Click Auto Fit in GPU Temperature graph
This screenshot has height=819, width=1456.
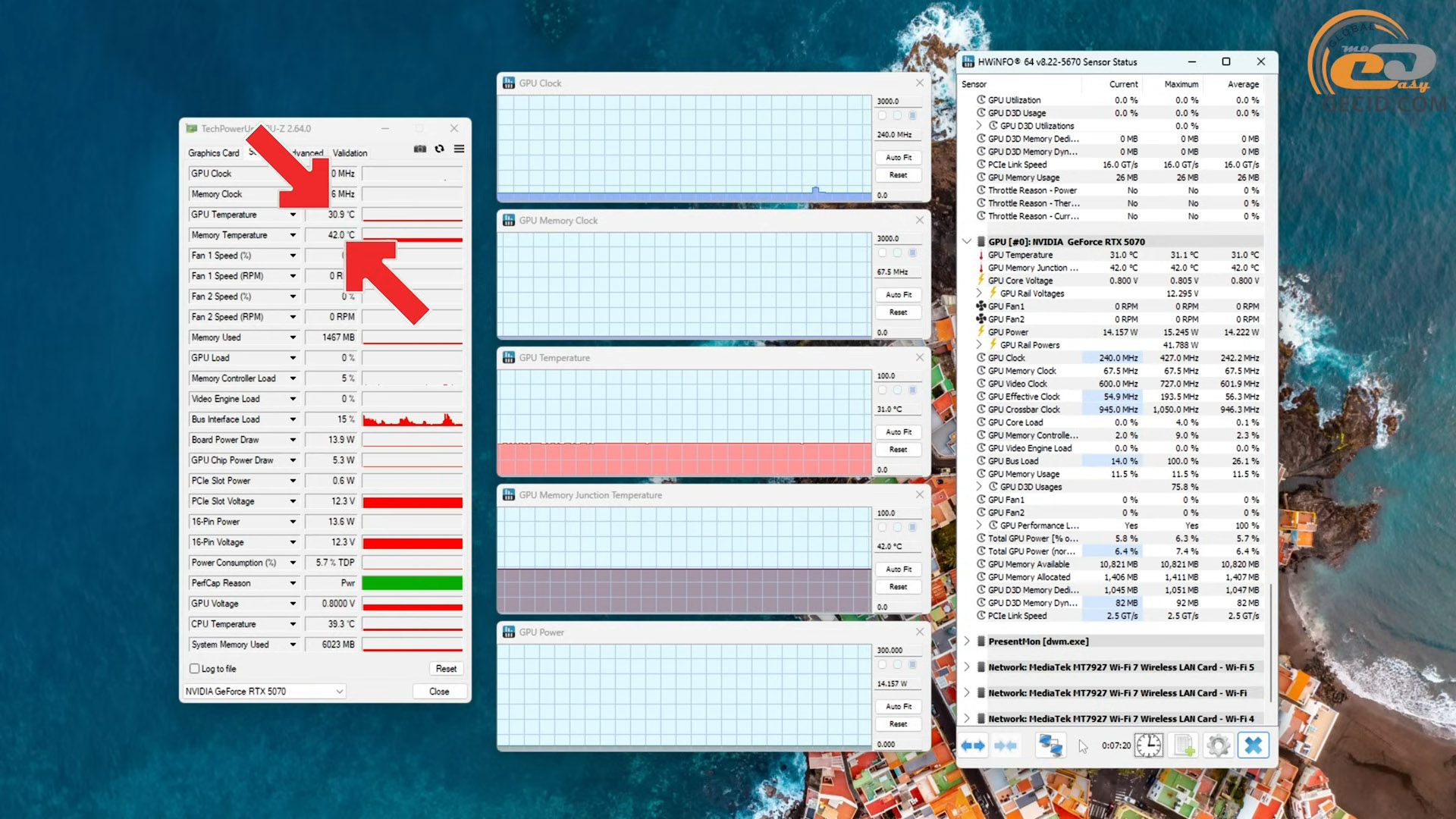pyautogui.click(x=899, y=432)
